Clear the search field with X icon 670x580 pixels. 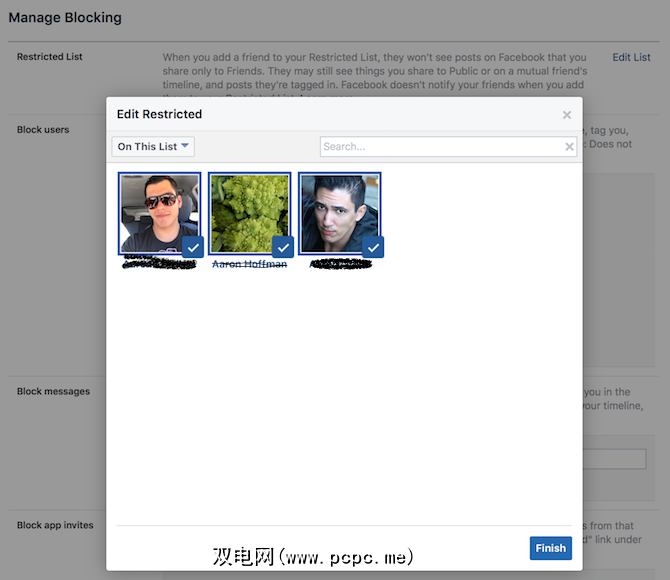click(569, 147)
